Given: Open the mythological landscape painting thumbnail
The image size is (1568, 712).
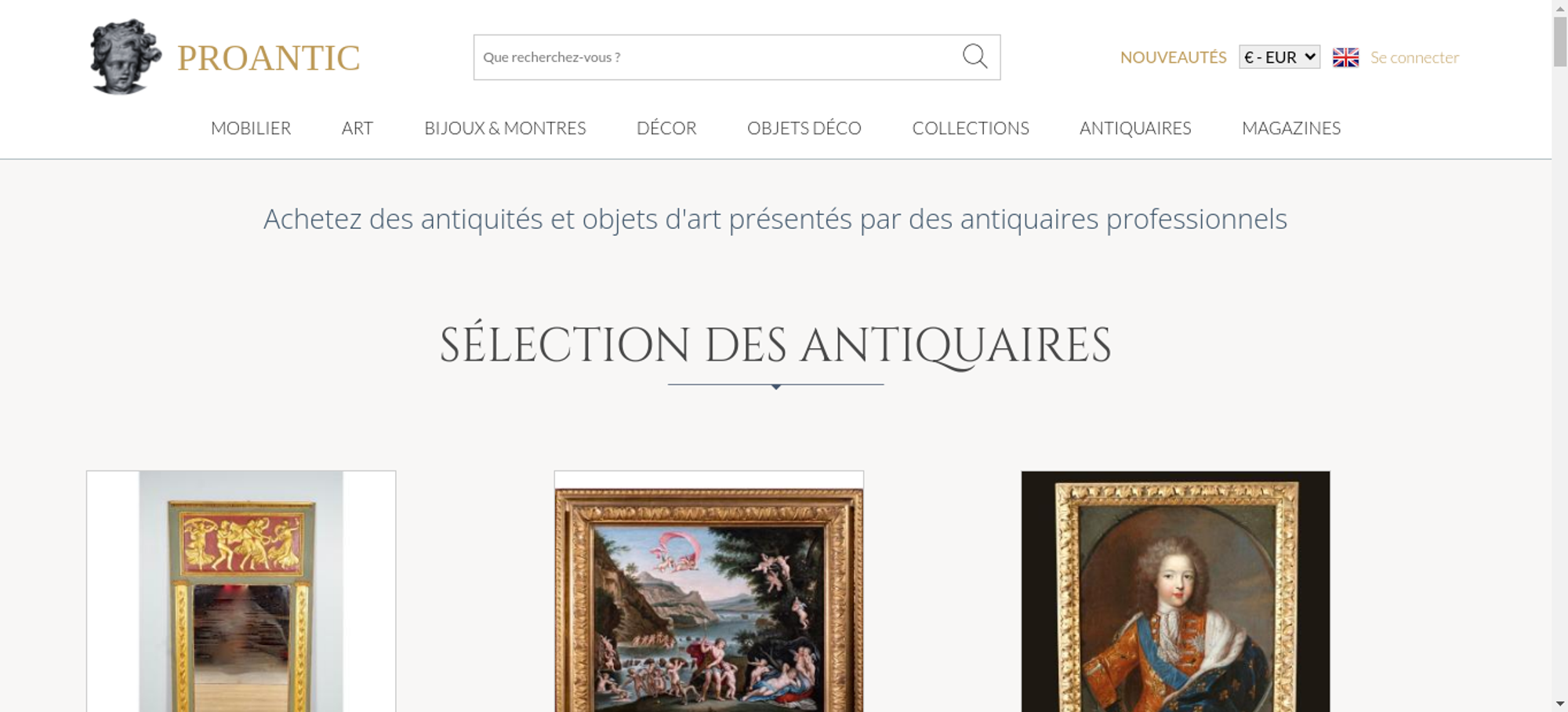Looking at the screenshot, I should pos(709,591).
